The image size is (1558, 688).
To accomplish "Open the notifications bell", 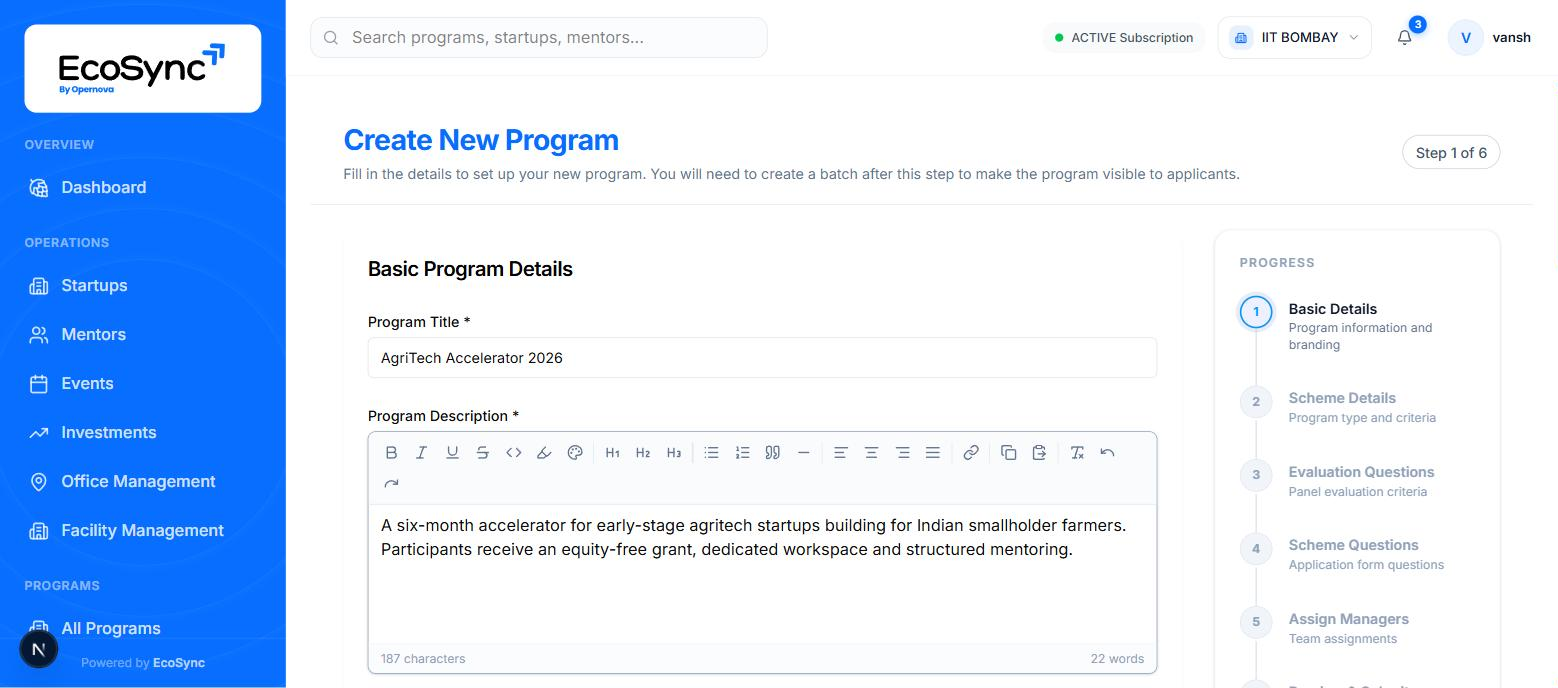I will [x=1405, y=38].
